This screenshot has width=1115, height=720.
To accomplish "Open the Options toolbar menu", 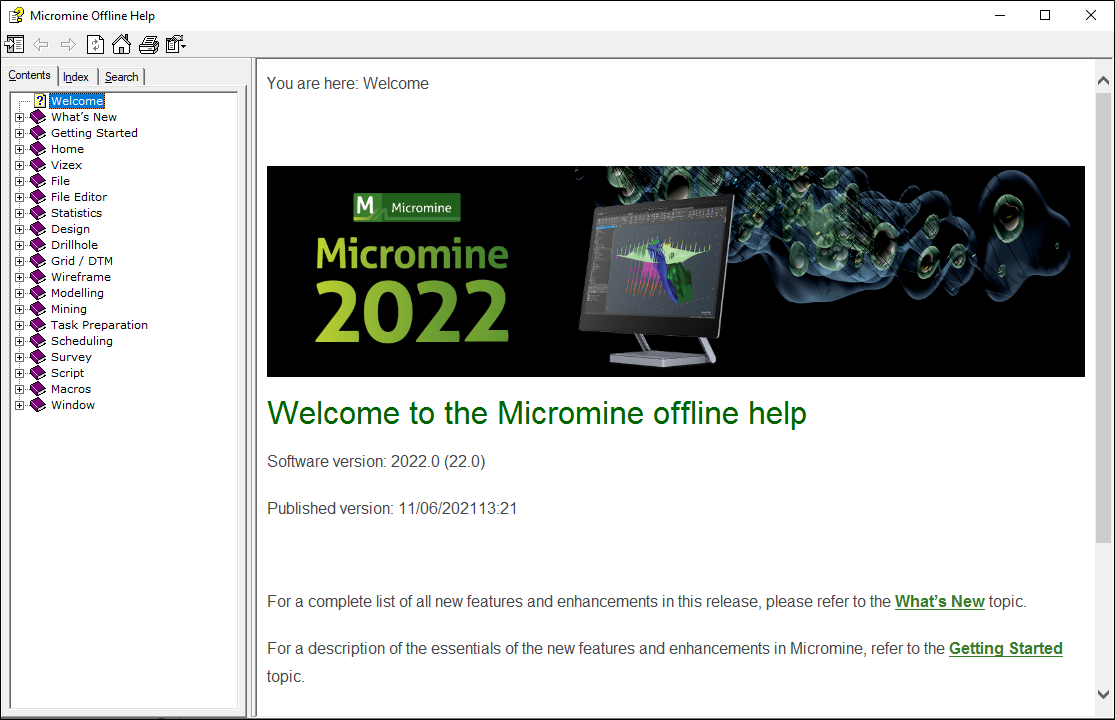I will (x=176, y=44).
